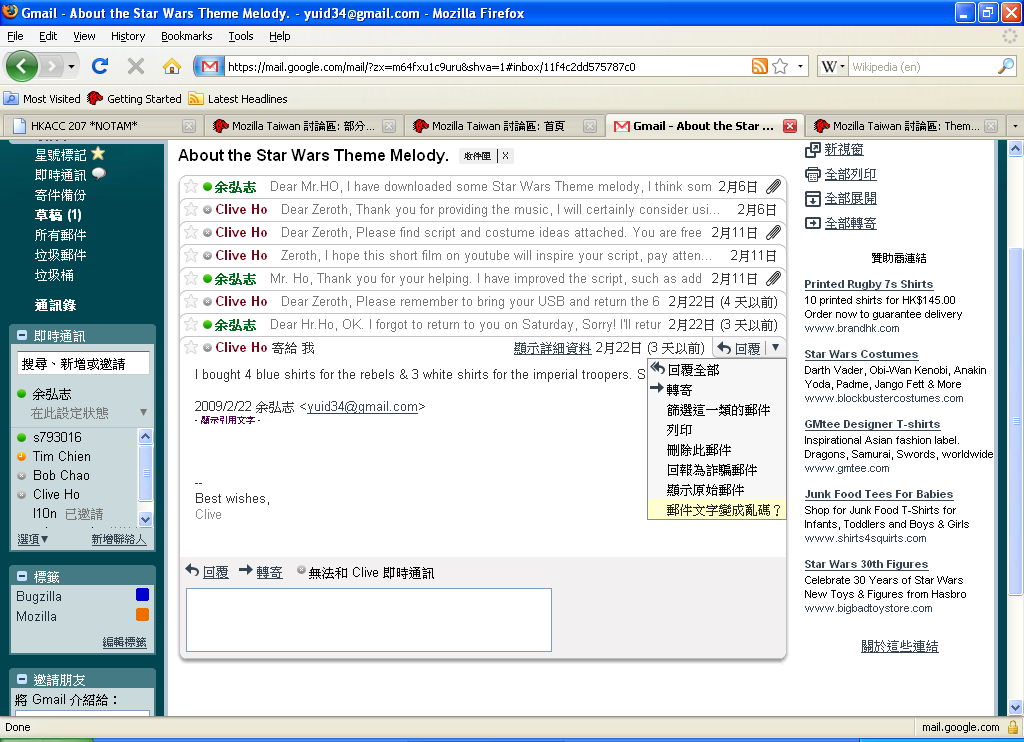The image size is (1024, 742).
Task: Click the paperclip attachment icon on 2月6日 message
Action: [773, 187]
